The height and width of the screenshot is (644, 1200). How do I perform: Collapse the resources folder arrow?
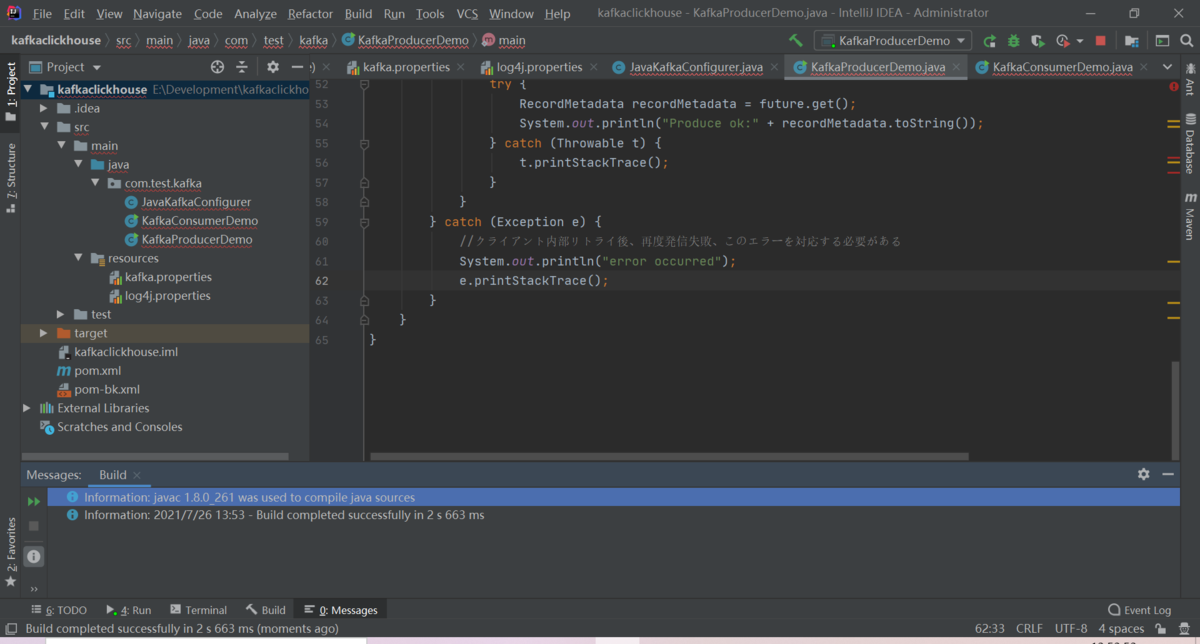pyautogui.click(x=78, y=258)
